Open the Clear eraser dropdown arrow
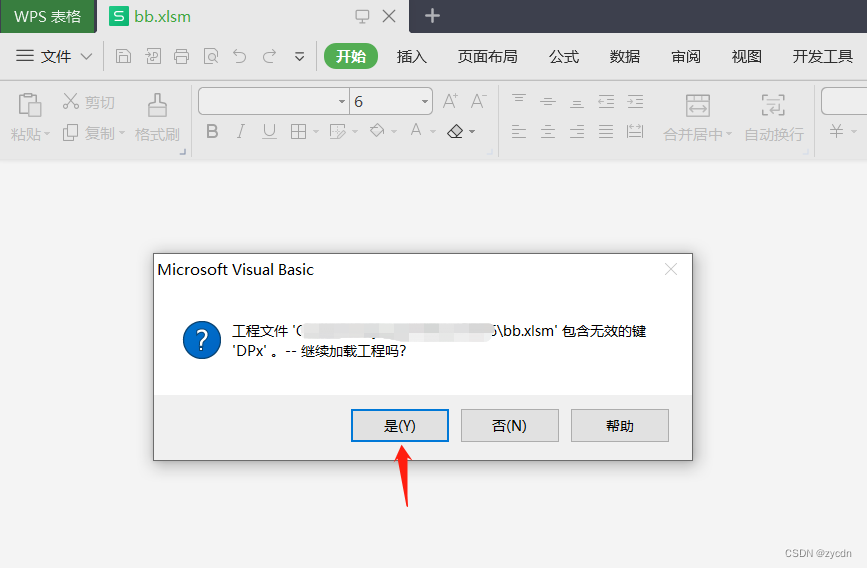Screen dimensions: 867x568 tap(472, 132)
